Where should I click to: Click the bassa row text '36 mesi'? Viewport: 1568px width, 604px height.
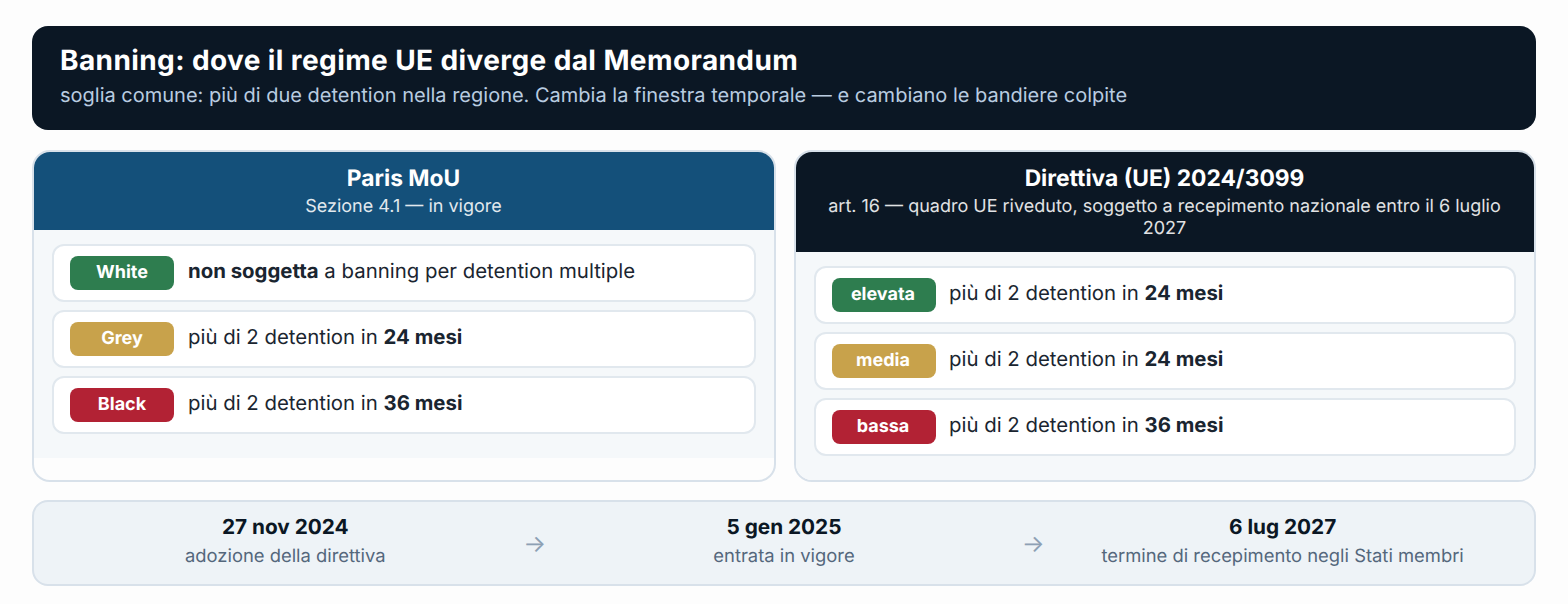coord(1184,425)
